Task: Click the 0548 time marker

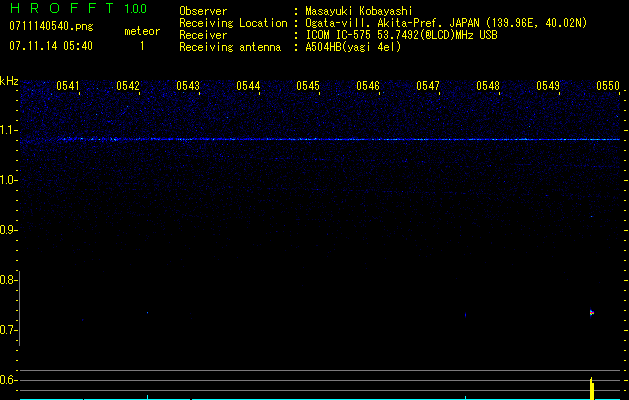Action: pyautogui.click(x=488, y=86)
